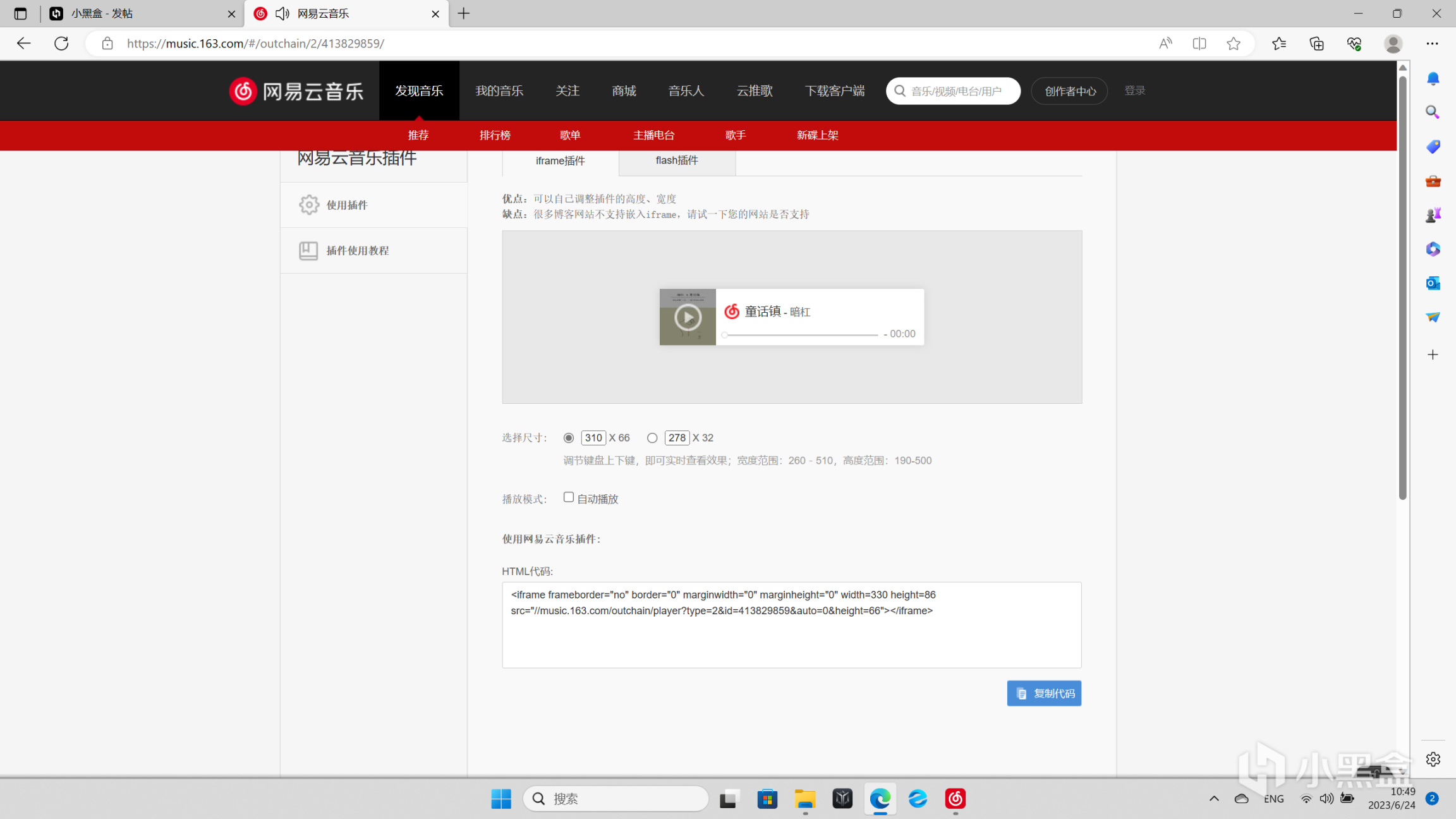Expand Edge sidebar with plus button

[x=1433, y=355]
